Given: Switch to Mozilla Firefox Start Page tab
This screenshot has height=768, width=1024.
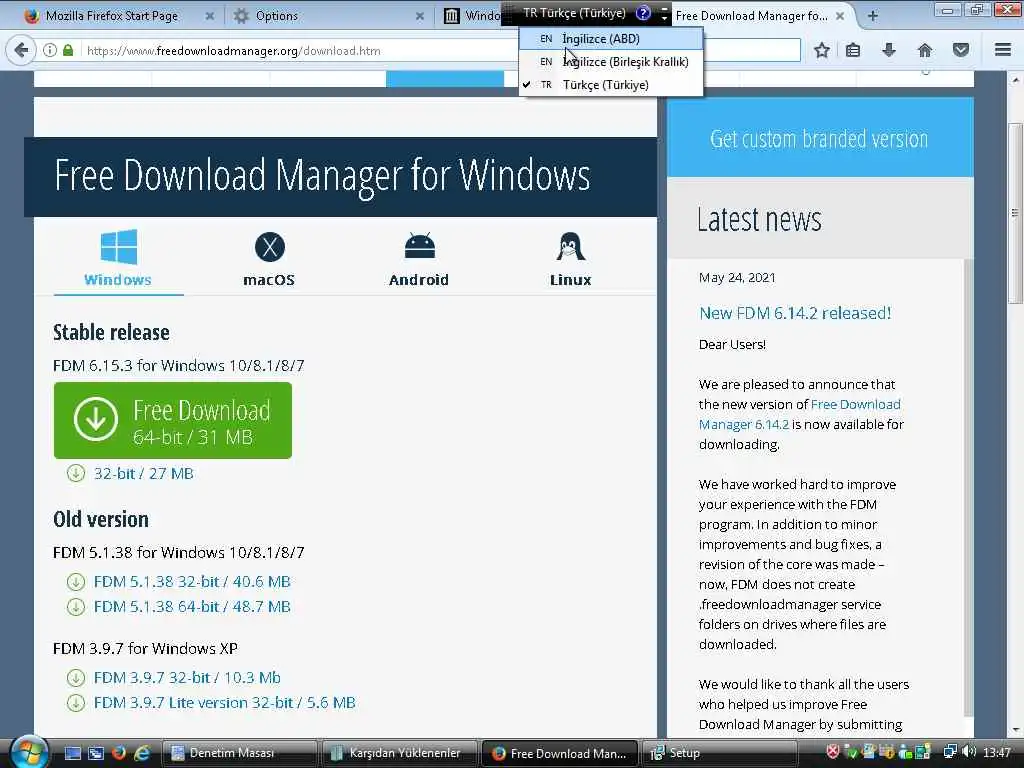Looking at the screenshot, I should [x=111, y=16].
